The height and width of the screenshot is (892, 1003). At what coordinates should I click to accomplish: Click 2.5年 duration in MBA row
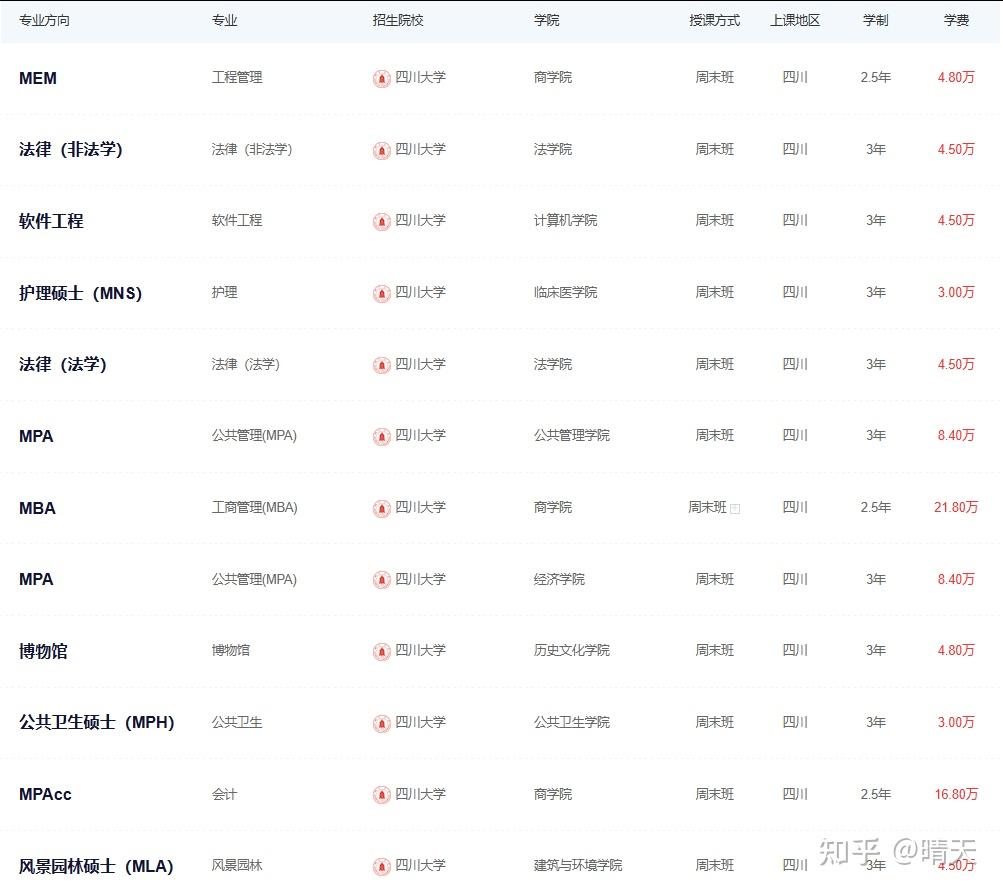(876, 507)
